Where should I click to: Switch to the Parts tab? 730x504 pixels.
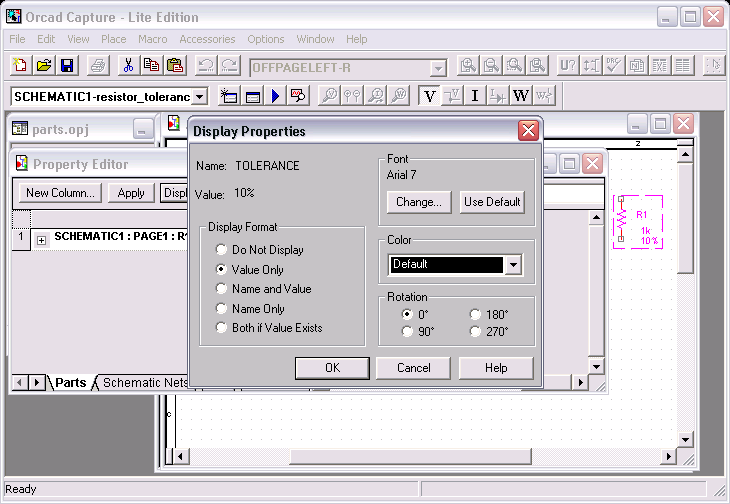[70, 383]
